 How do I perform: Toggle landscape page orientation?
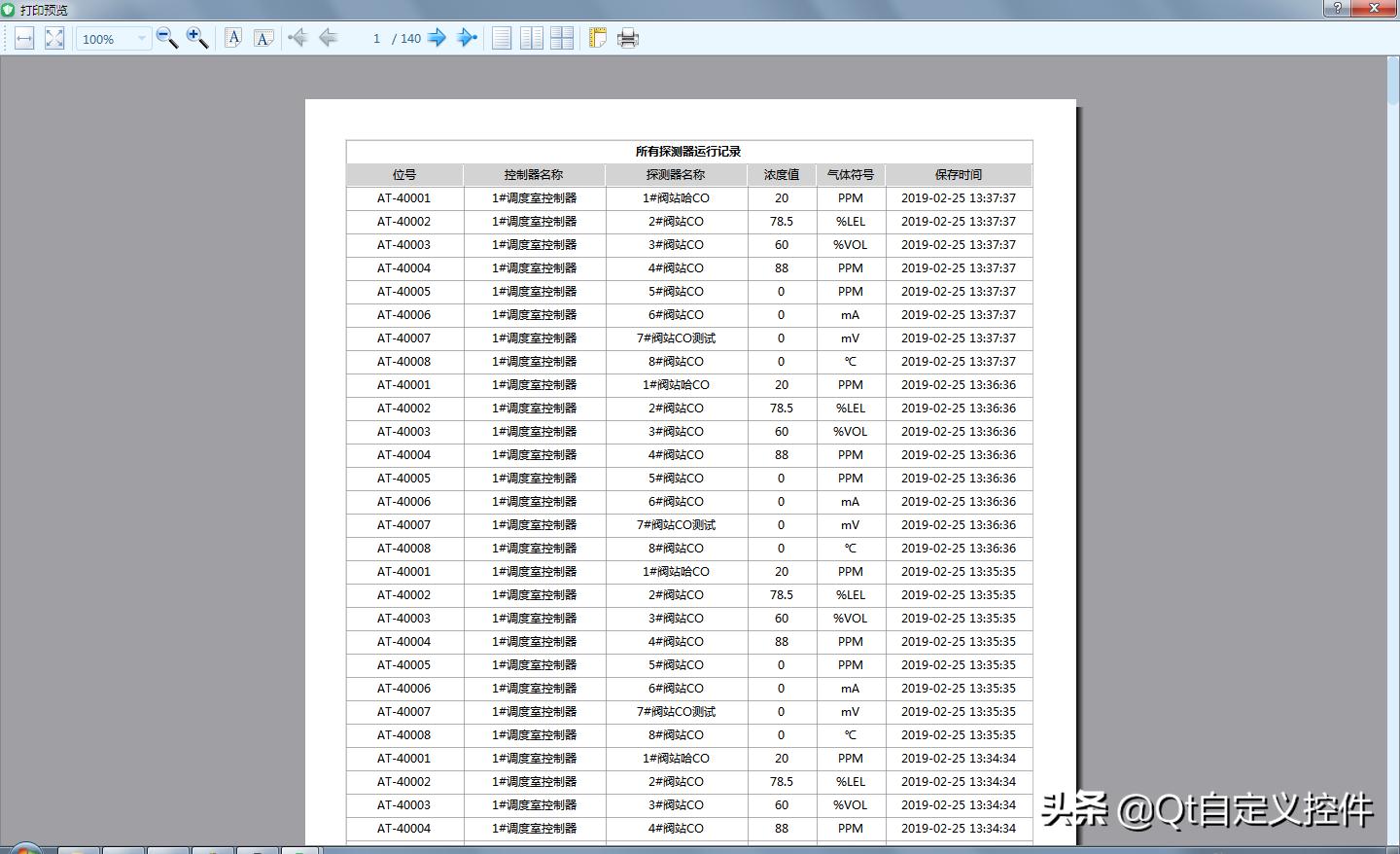pyautogui.click(x=264, y=38)
